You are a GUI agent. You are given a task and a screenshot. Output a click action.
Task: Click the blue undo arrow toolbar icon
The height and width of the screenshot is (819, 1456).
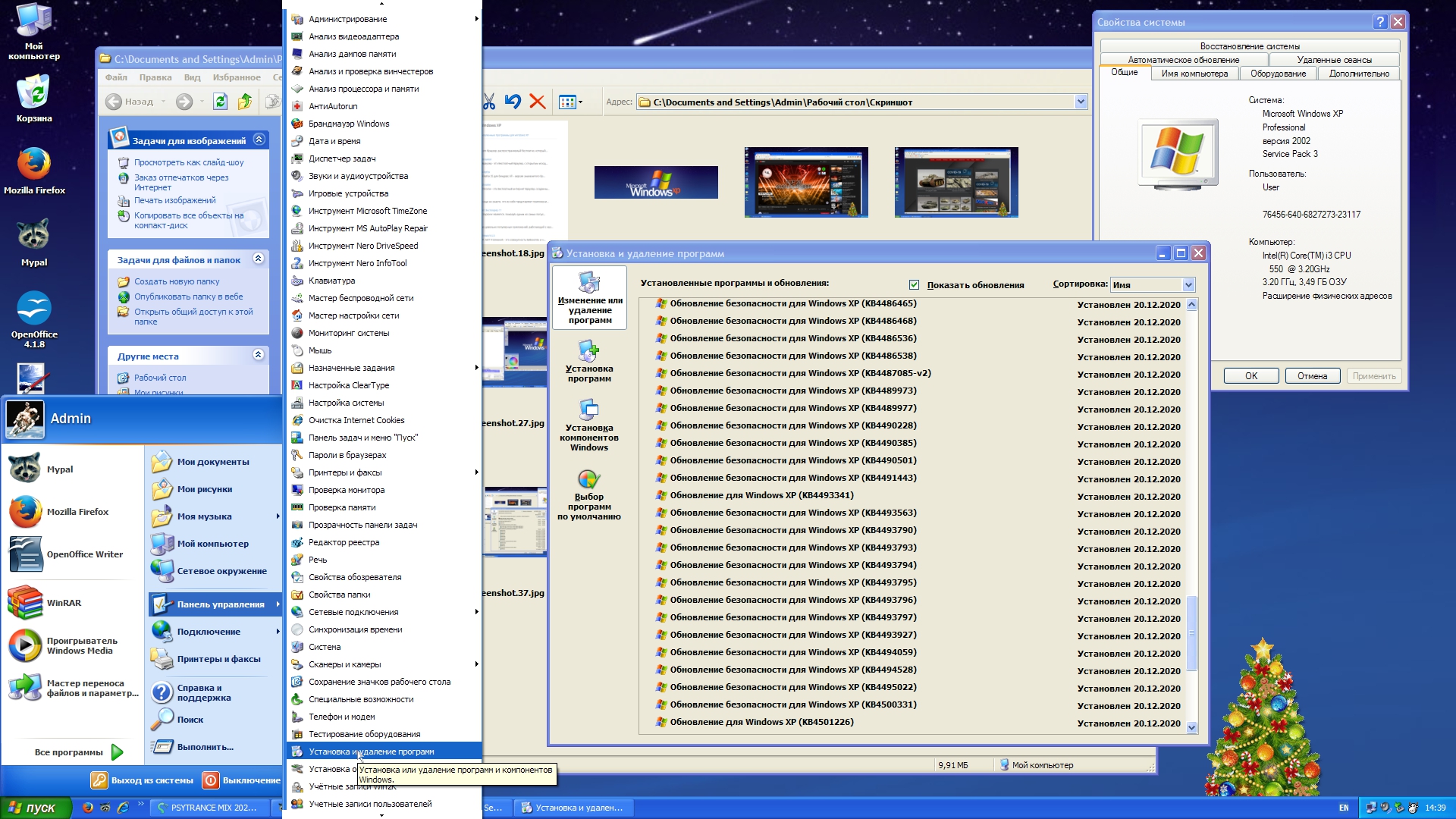pos(513,102)
